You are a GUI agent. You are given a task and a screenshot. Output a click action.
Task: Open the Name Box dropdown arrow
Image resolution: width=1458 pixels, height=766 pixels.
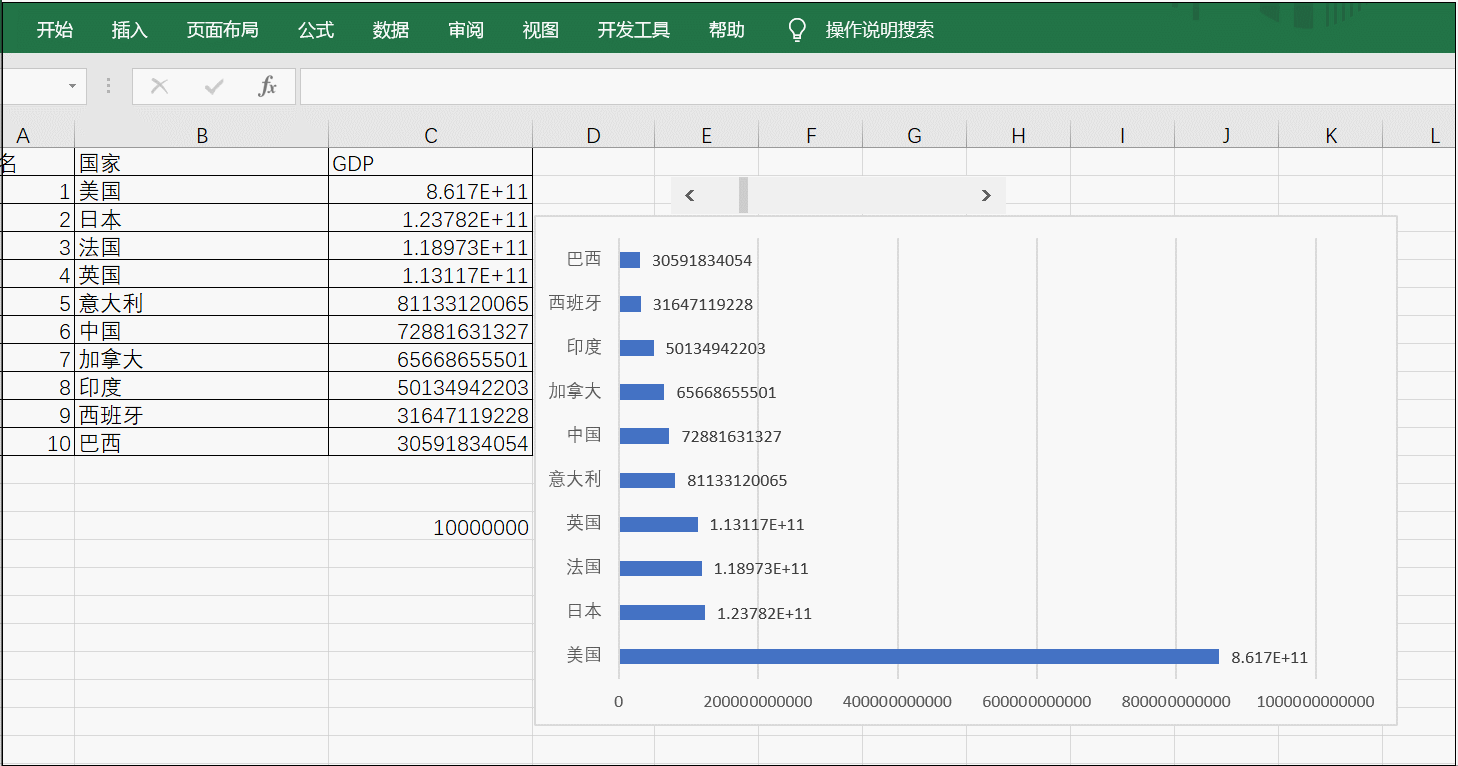(x=71, y=86)
